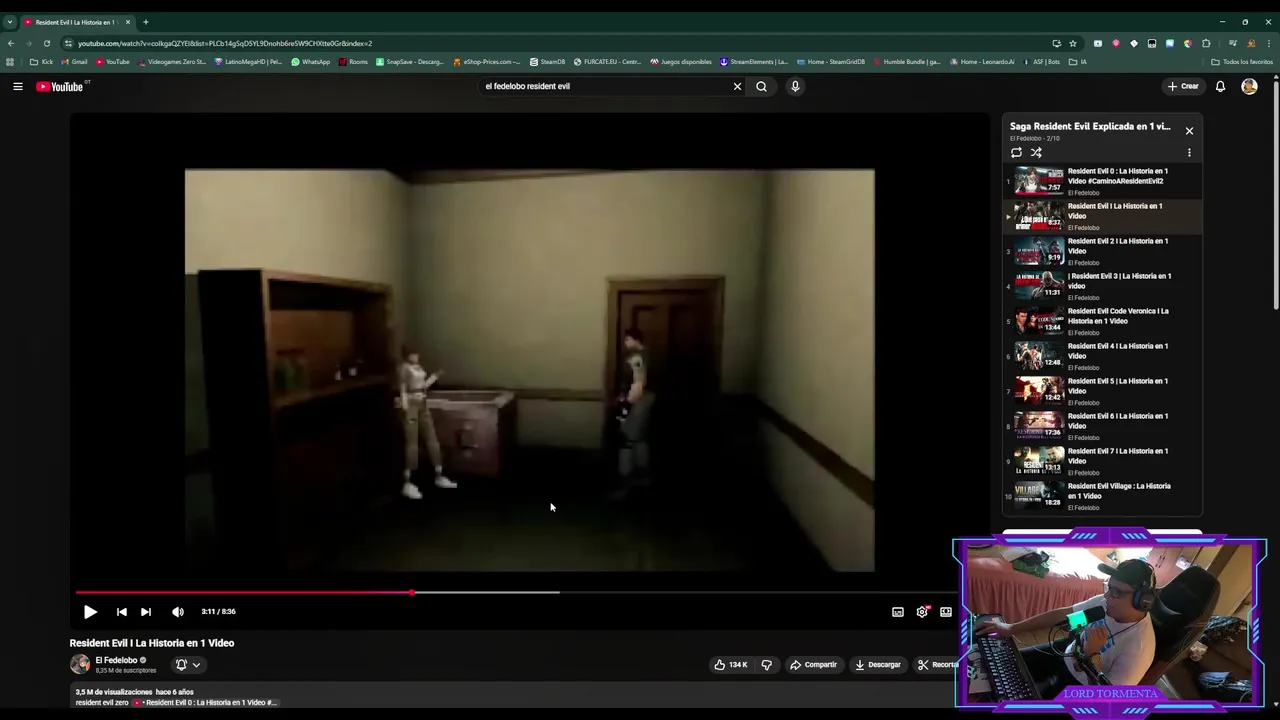Open the Crear button

point(1183,86)
